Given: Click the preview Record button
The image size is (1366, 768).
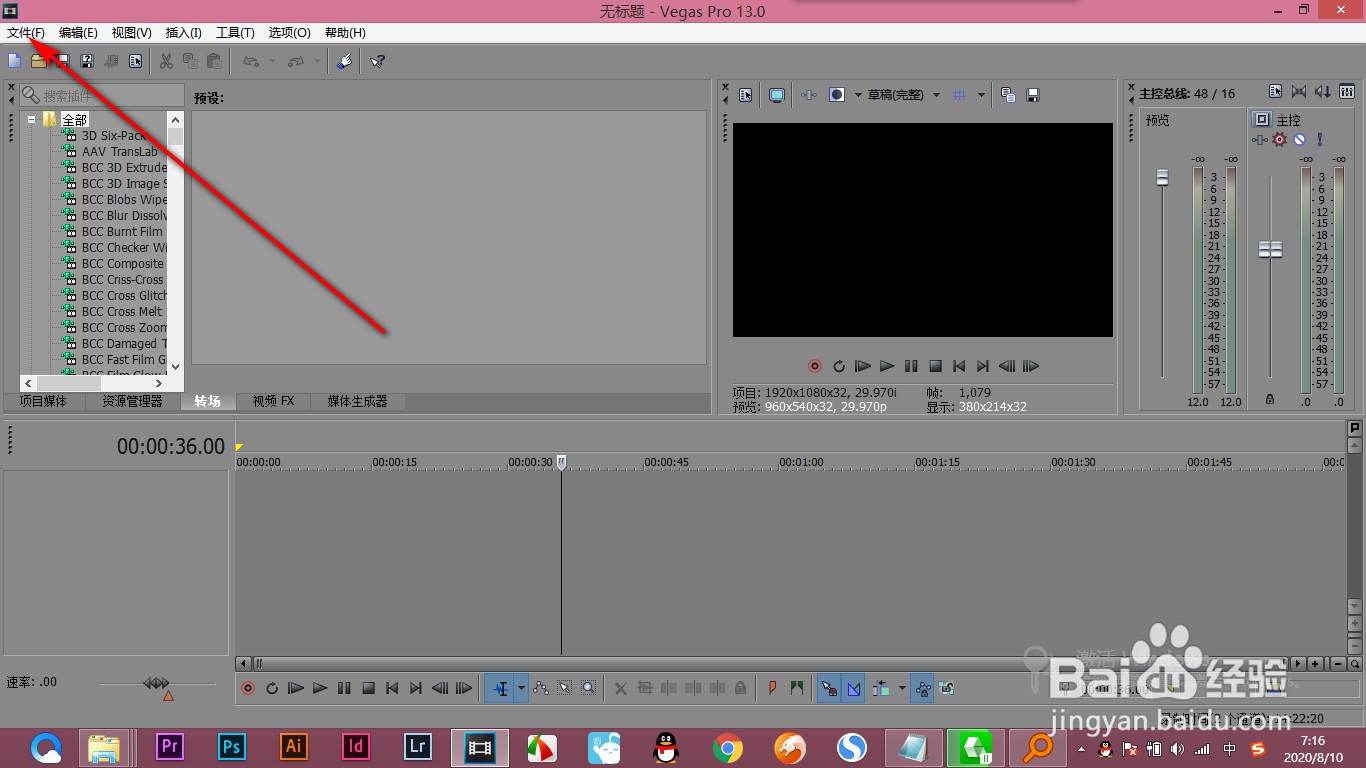Looking at the screenshot, I should click(x=814, y=366).
